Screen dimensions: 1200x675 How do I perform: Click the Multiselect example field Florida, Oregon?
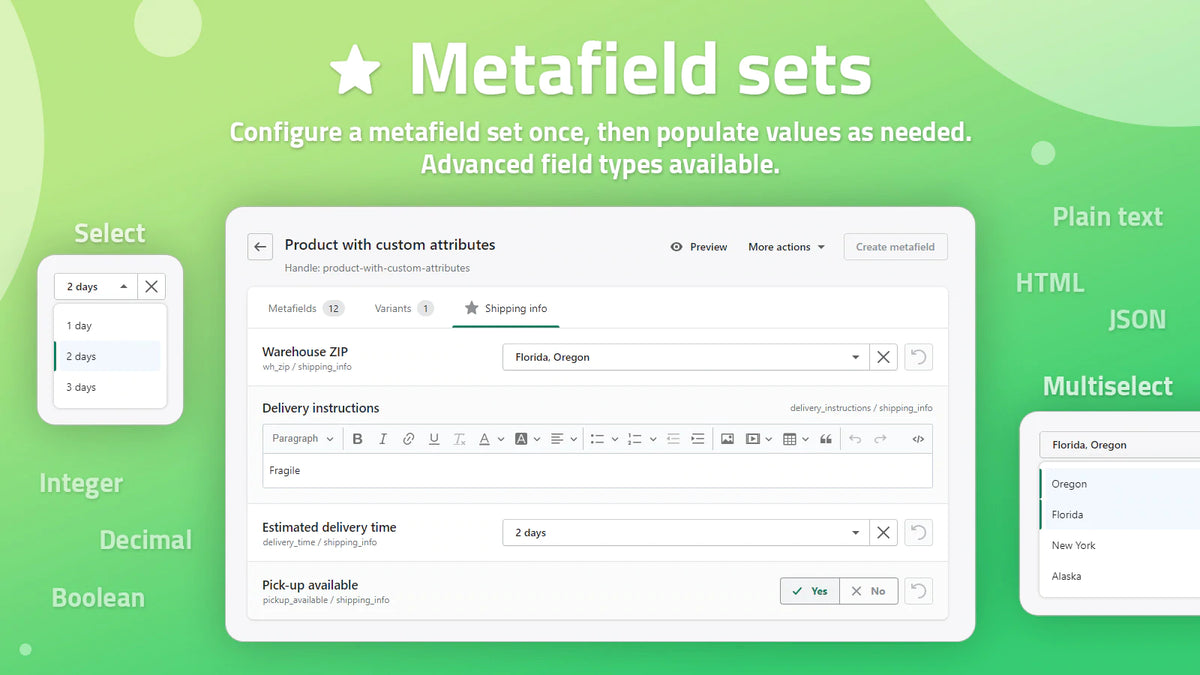click(1119, 445)
